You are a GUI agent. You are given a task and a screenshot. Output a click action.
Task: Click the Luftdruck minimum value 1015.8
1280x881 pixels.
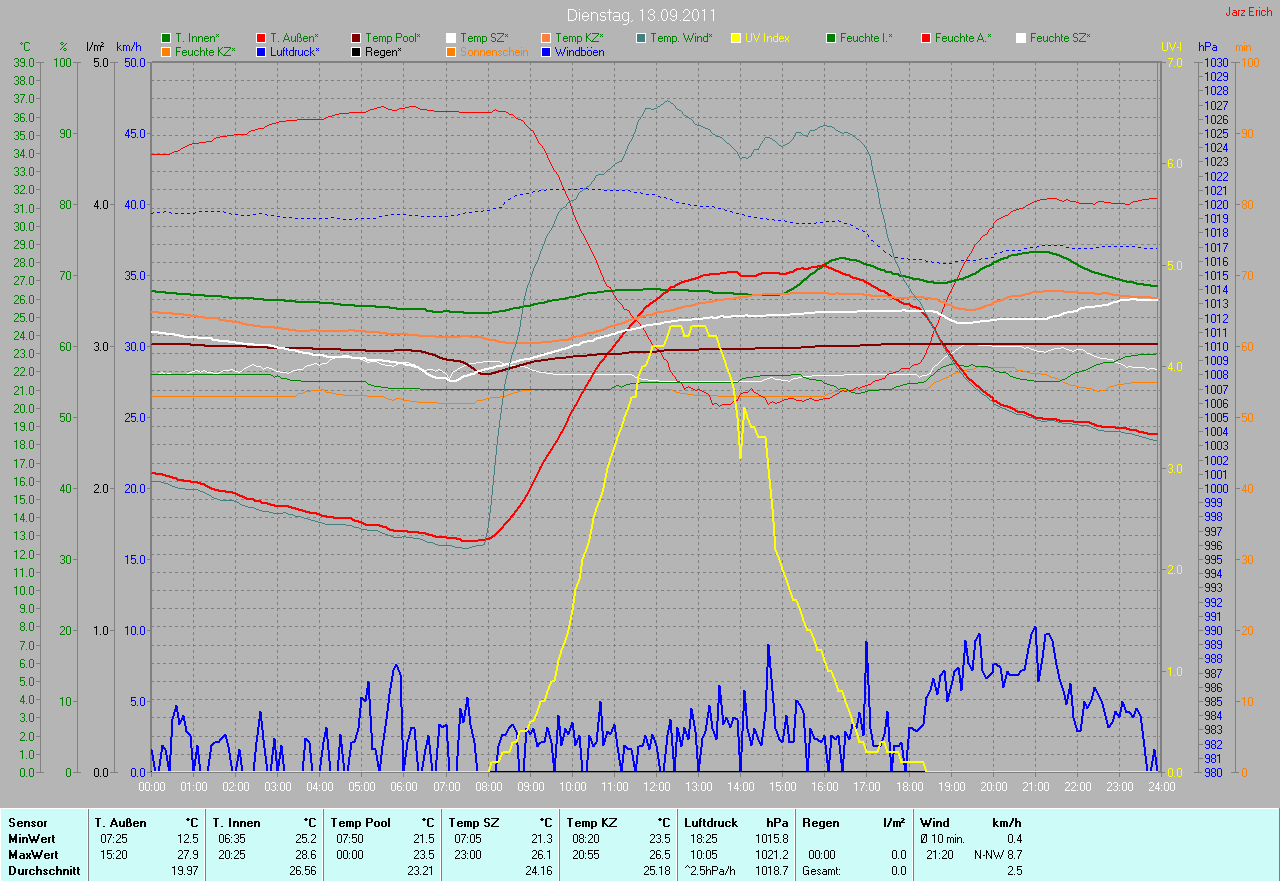(771, 838)
